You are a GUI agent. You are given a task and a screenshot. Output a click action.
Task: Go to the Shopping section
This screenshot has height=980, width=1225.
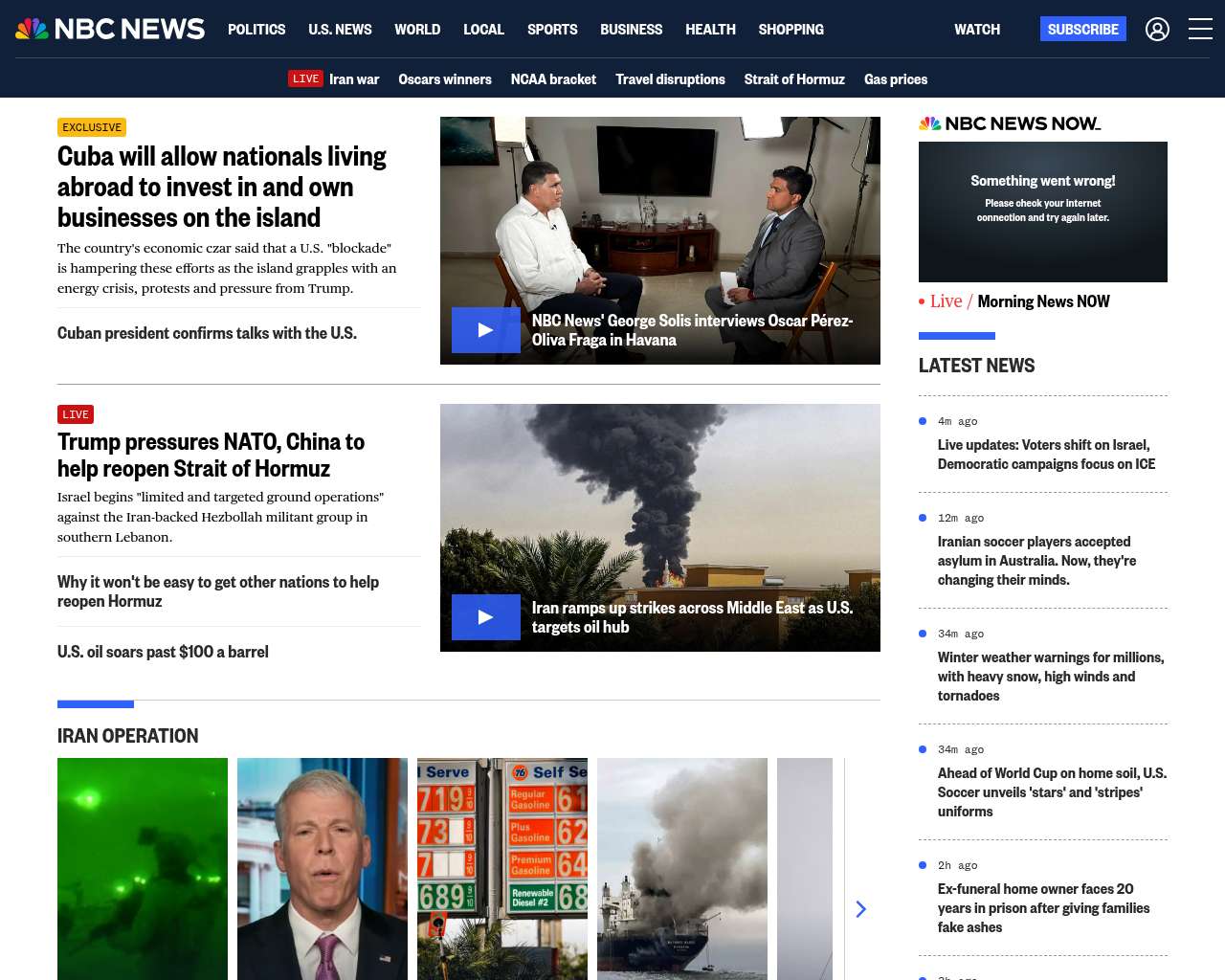pos(791,30)
